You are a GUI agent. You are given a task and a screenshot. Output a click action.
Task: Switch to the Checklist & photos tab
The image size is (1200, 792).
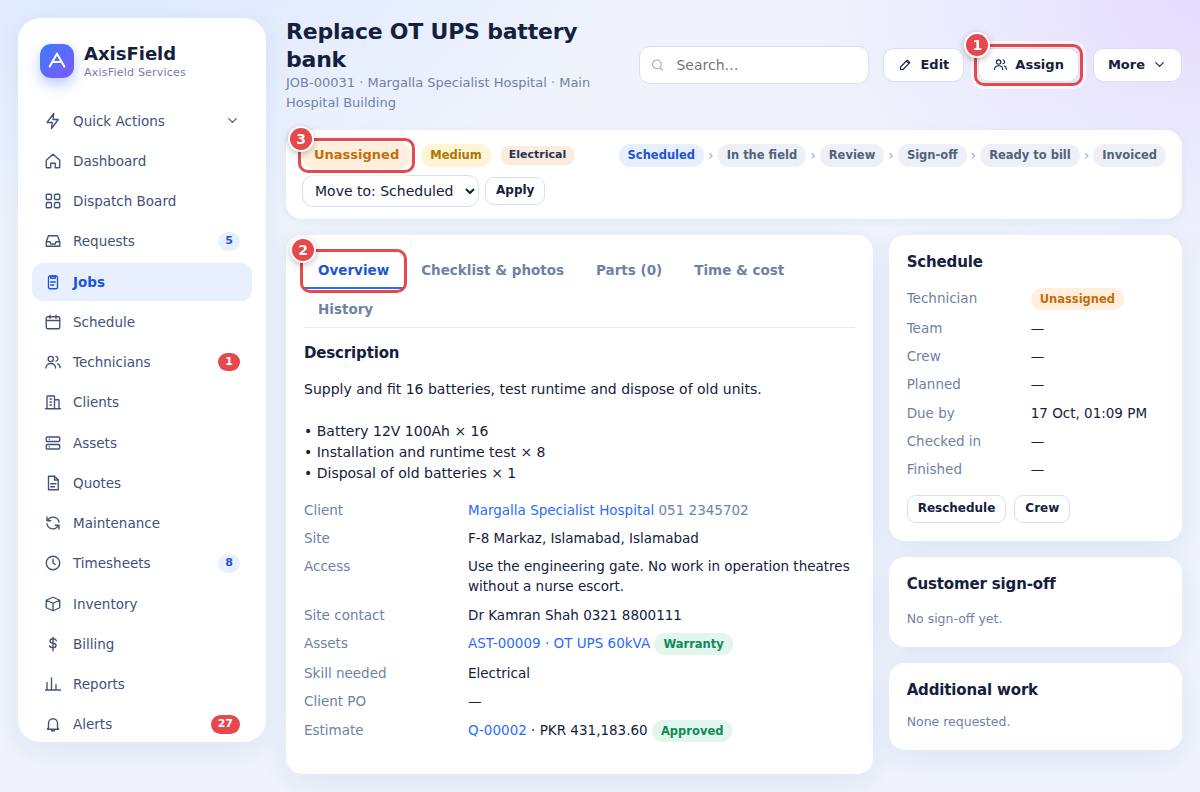point(492,270)
